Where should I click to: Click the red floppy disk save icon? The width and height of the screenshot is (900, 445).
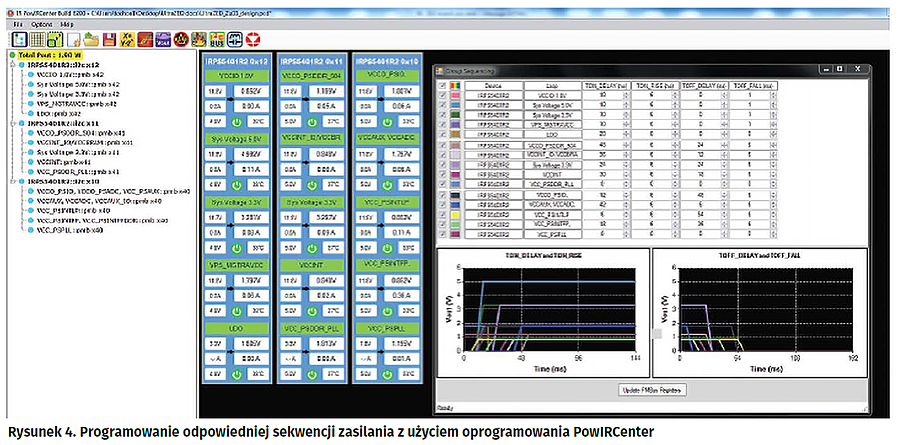click(108, 39)
